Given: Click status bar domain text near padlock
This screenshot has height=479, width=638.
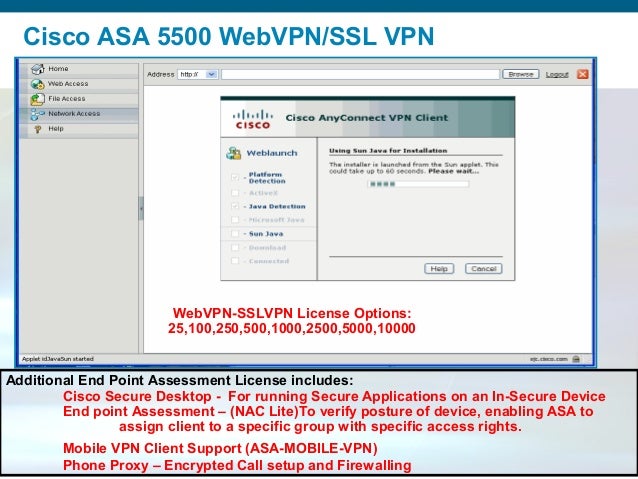Looking at the screenshot, I should pos(548,359).
